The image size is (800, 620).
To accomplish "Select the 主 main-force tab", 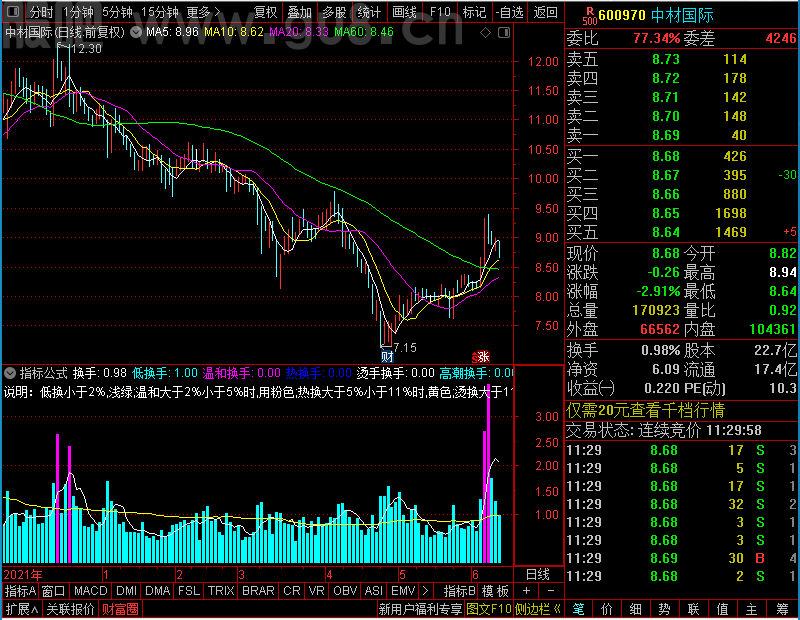I will [x=752, y=609].
